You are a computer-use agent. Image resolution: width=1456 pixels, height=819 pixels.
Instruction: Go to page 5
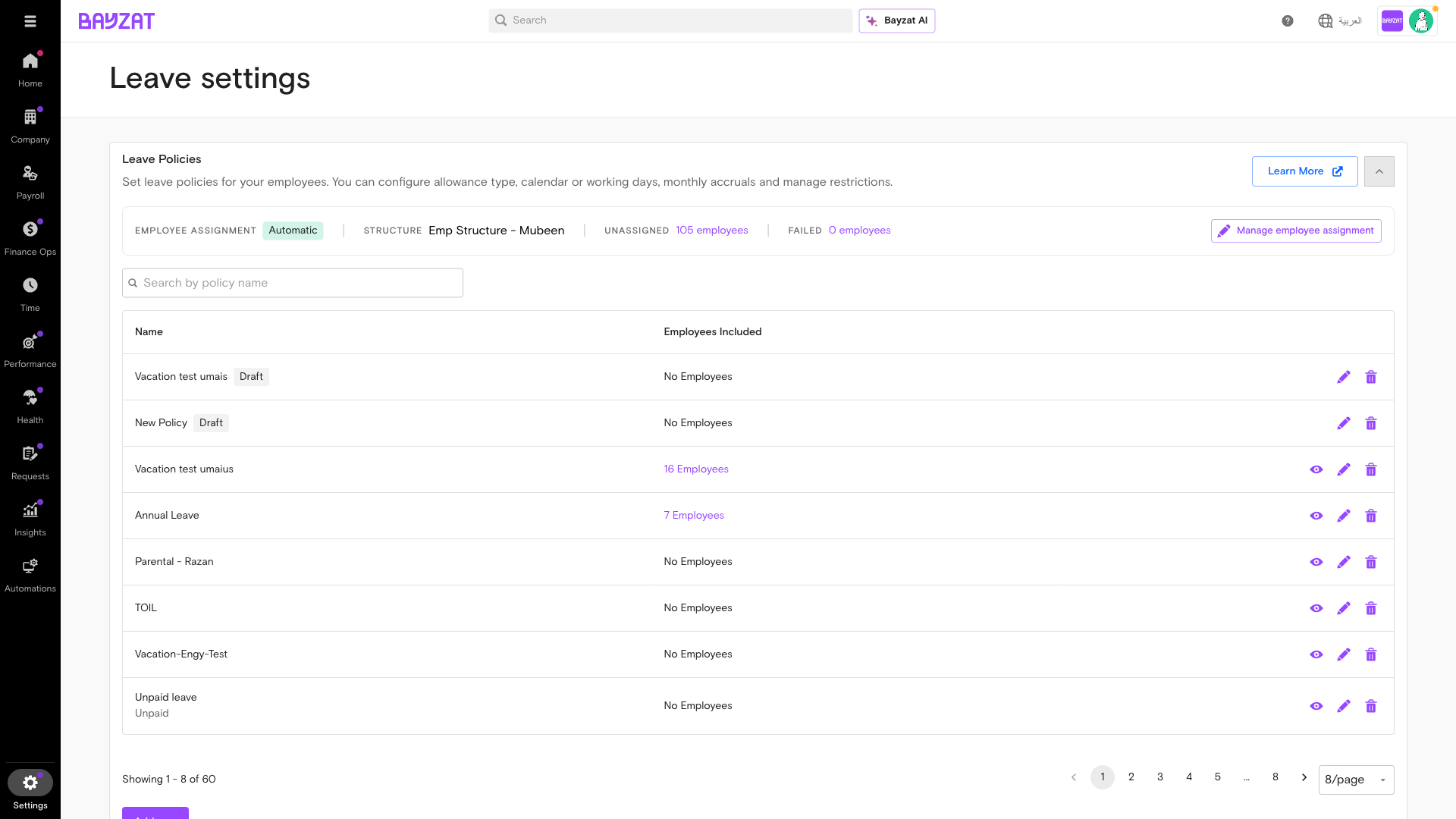(x=1218, y=777)
